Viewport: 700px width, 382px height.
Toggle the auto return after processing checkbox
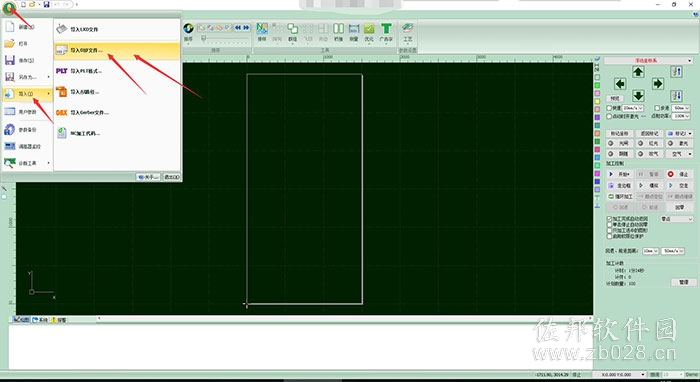pos(609,219)
